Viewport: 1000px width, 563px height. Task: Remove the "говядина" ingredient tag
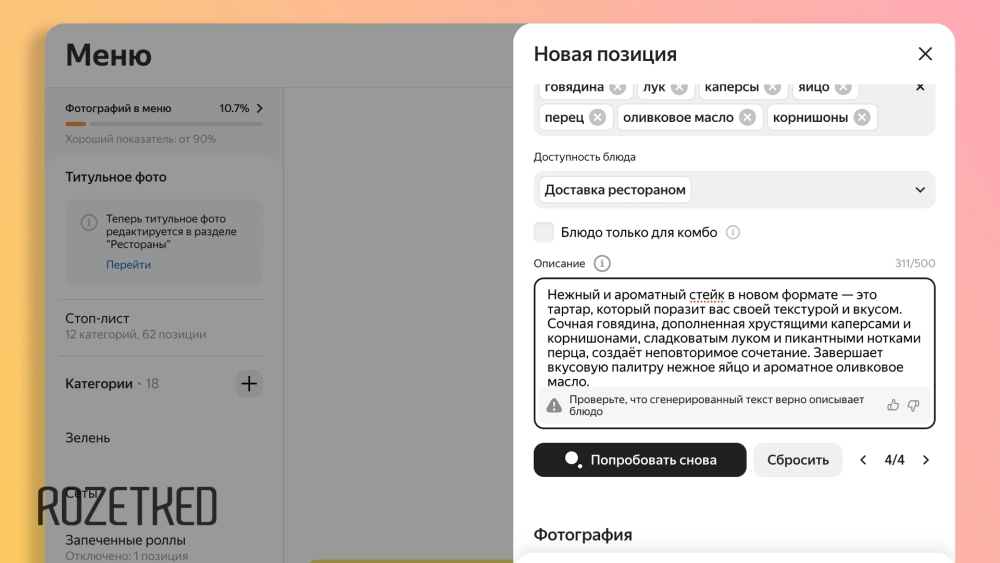click(x=618, y=88)
